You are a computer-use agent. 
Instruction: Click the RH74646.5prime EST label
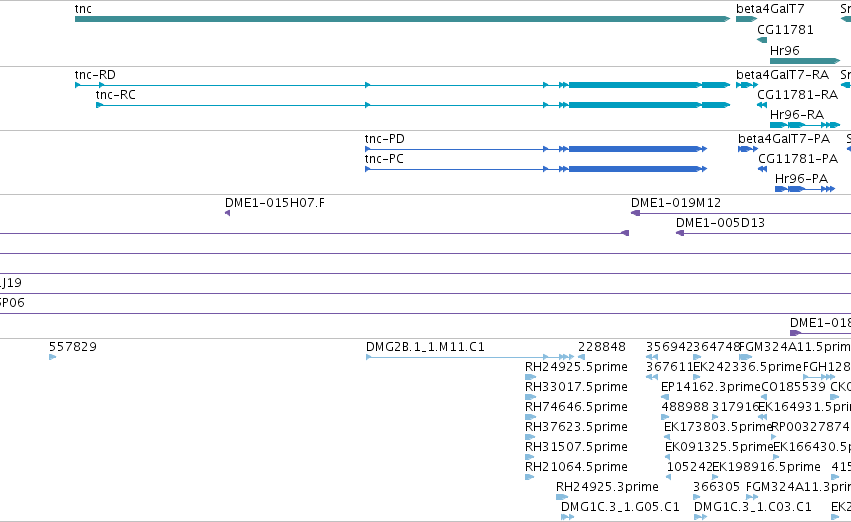[576, 406]
